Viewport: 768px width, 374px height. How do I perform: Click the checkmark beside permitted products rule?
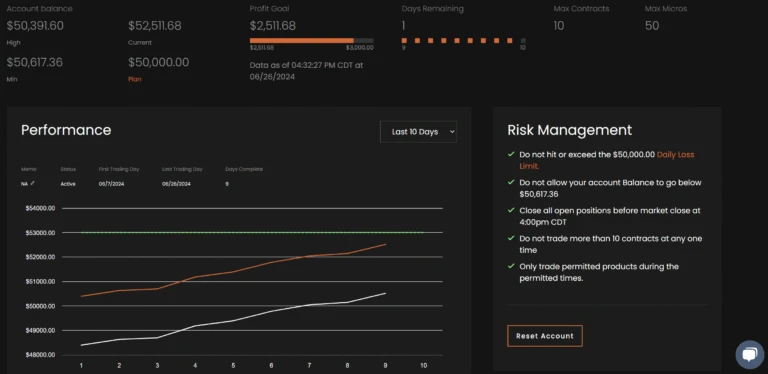(511, 266)
